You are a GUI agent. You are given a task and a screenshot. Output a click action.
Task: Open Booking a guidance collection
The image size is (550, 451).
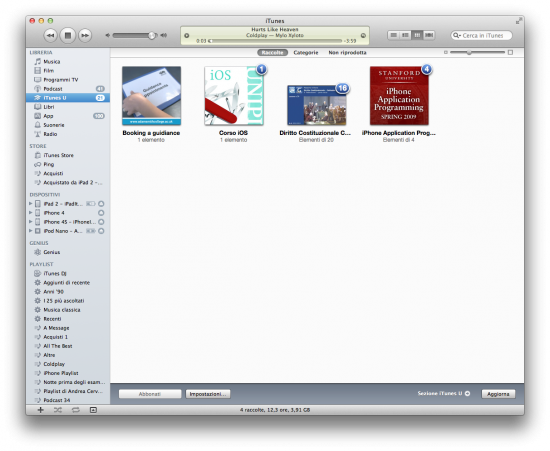coord(152,96)
